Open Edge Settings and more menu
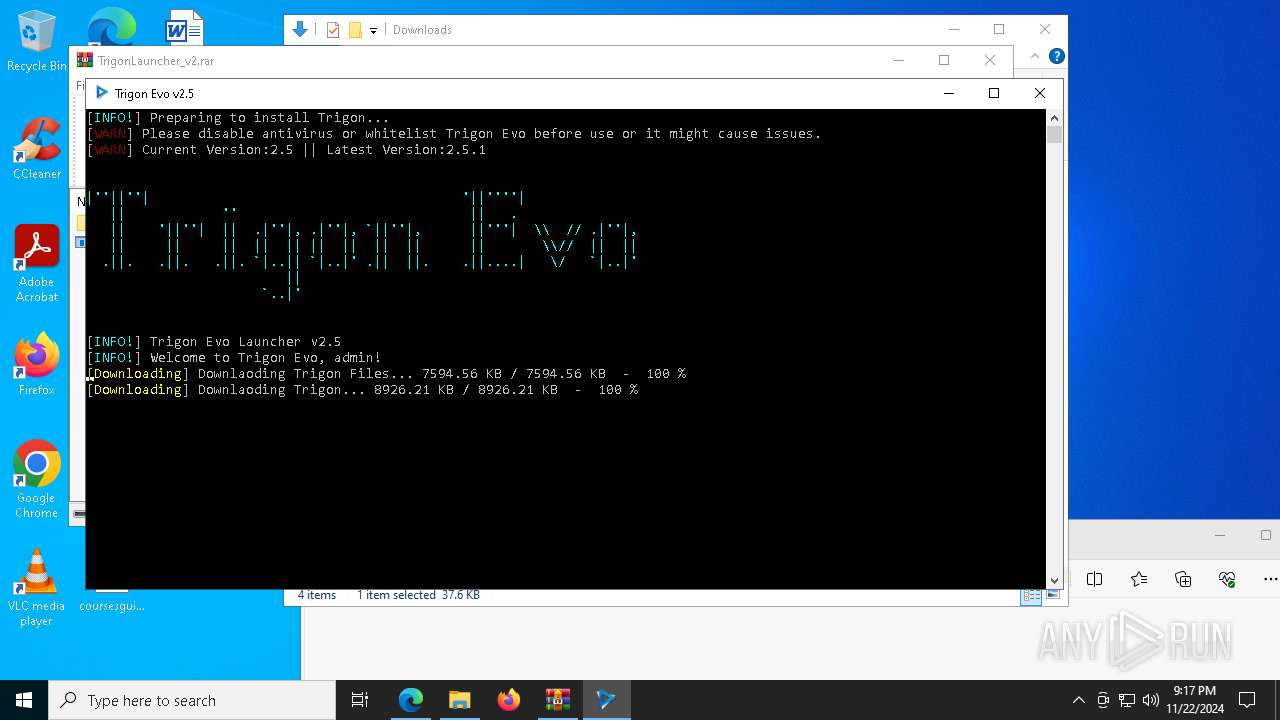 click(x=1270, y=579)
